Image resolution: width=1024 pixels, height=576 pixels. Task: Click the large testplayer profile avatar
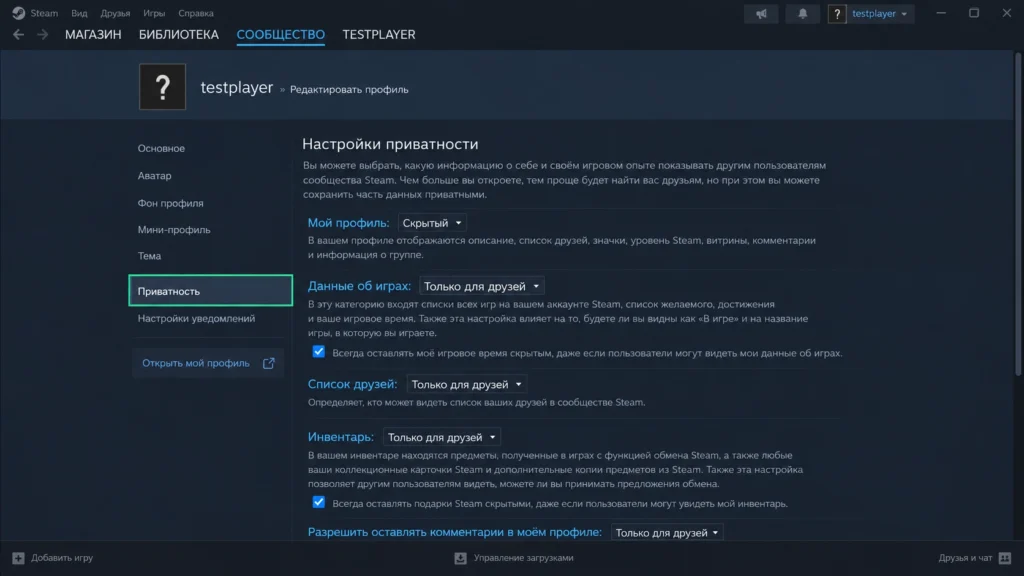click(163, 87)
